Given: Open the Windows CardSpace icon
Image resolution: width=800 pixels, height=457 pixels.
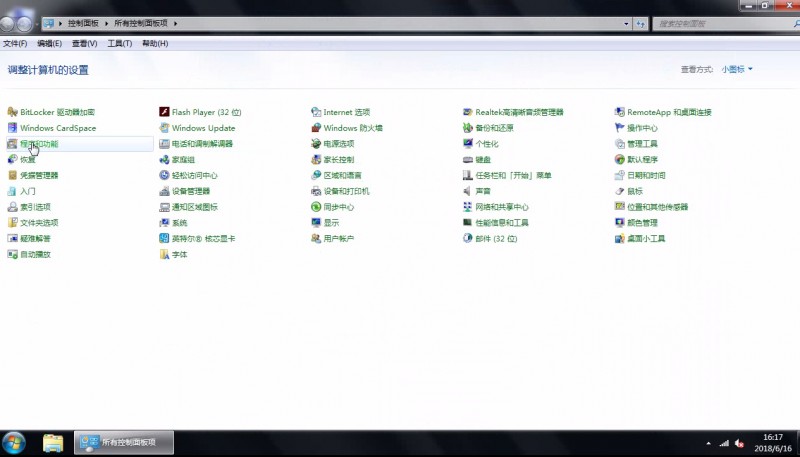Looking at the screenshot, I should point(12,128).
